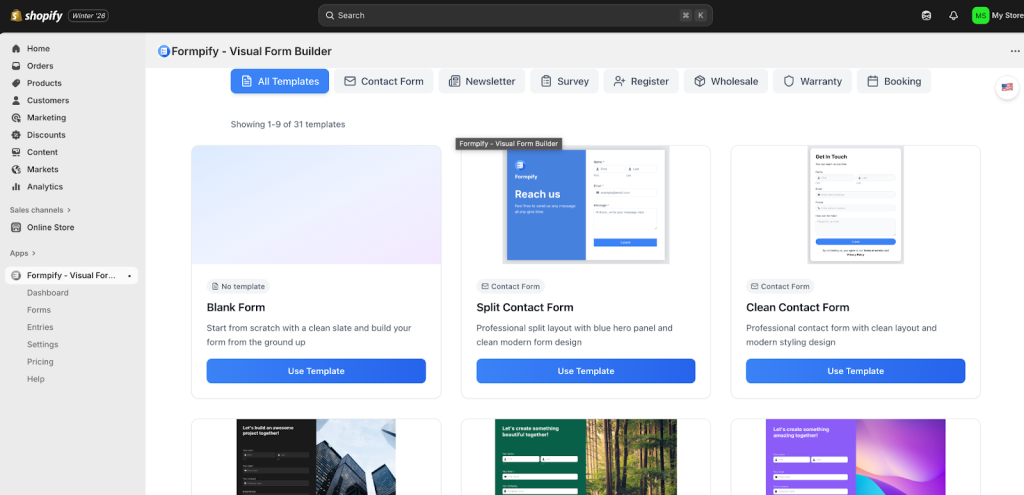Open Products via its tag icon
The image size is (1024, 495).
[16, 83]
